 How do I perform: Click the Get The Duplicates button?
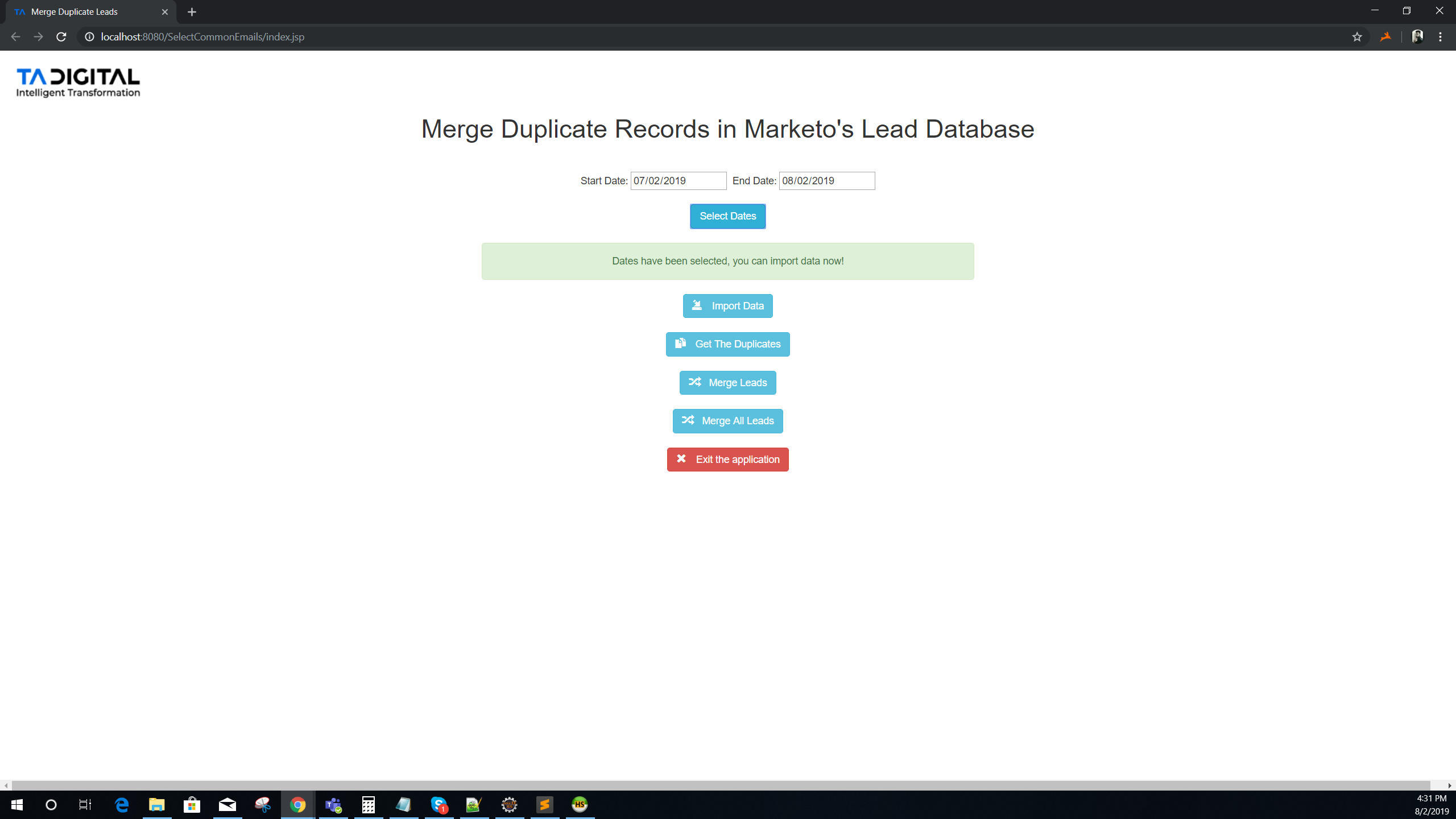coord(728,343)
